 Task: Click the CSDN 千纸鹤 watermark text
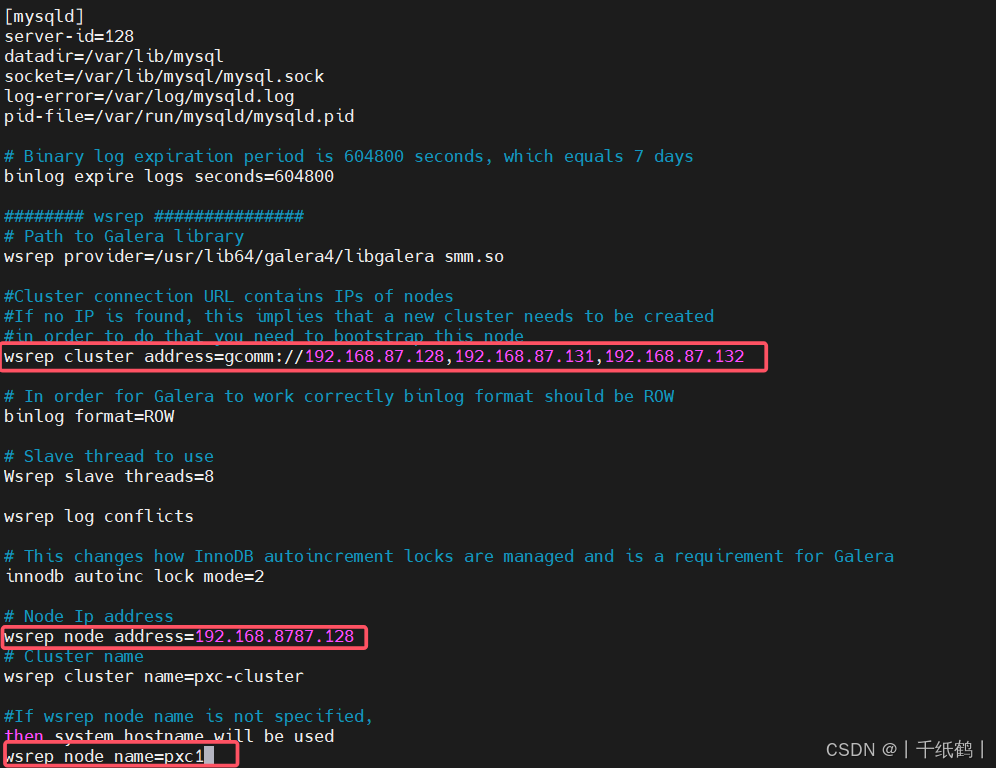[x=903, y=749]
